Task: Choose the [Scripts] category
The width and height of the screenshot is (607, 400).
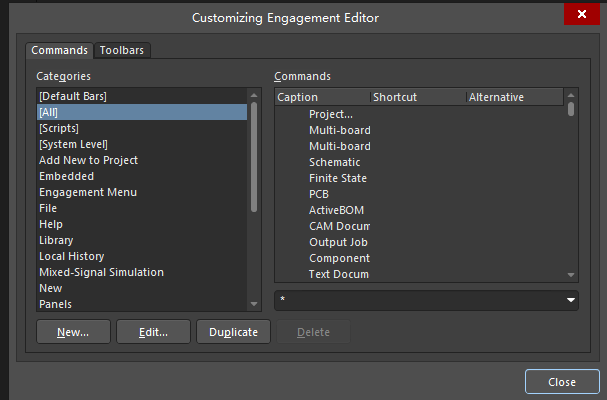Action: tap(142, 128)
